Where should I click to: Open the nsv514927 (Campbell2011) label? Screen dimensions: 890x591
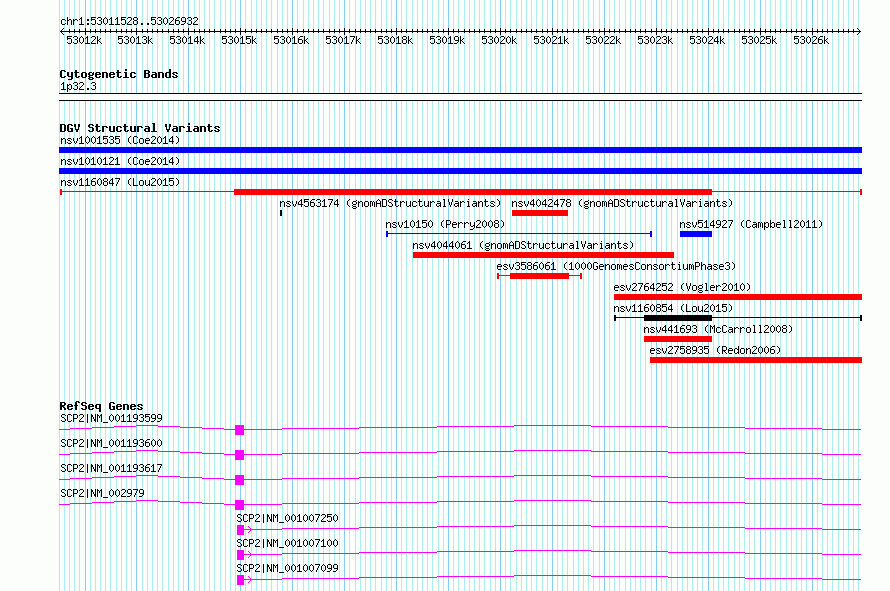click(x=751, y=224)
